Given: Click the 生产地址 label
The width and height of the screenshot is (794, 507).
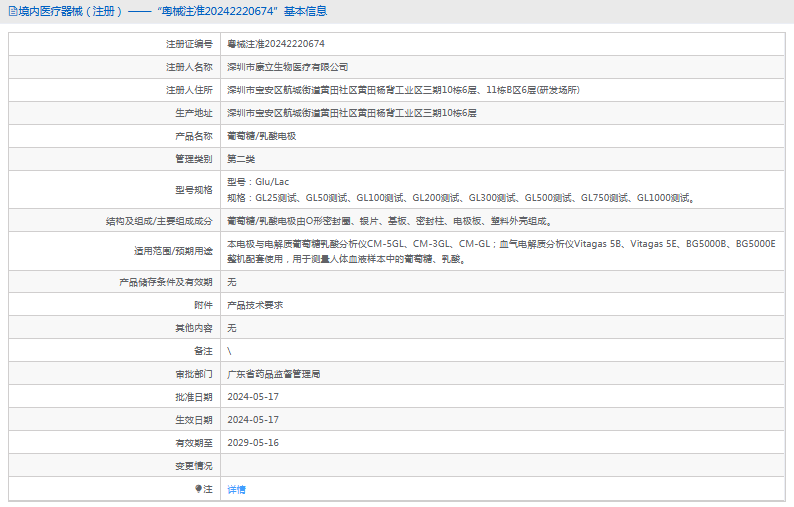Looking at the screenshot, I should click(x=194, y=113).
